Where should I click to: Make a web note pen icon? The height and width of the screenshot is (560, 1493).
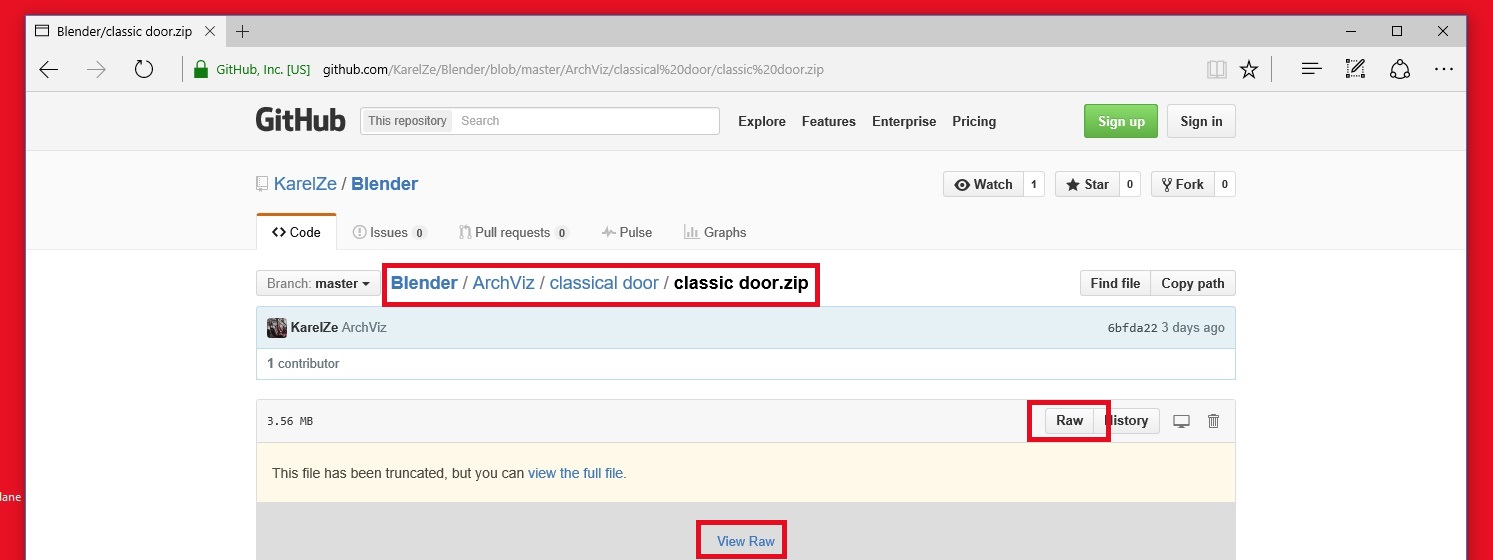click(1355, 69)
